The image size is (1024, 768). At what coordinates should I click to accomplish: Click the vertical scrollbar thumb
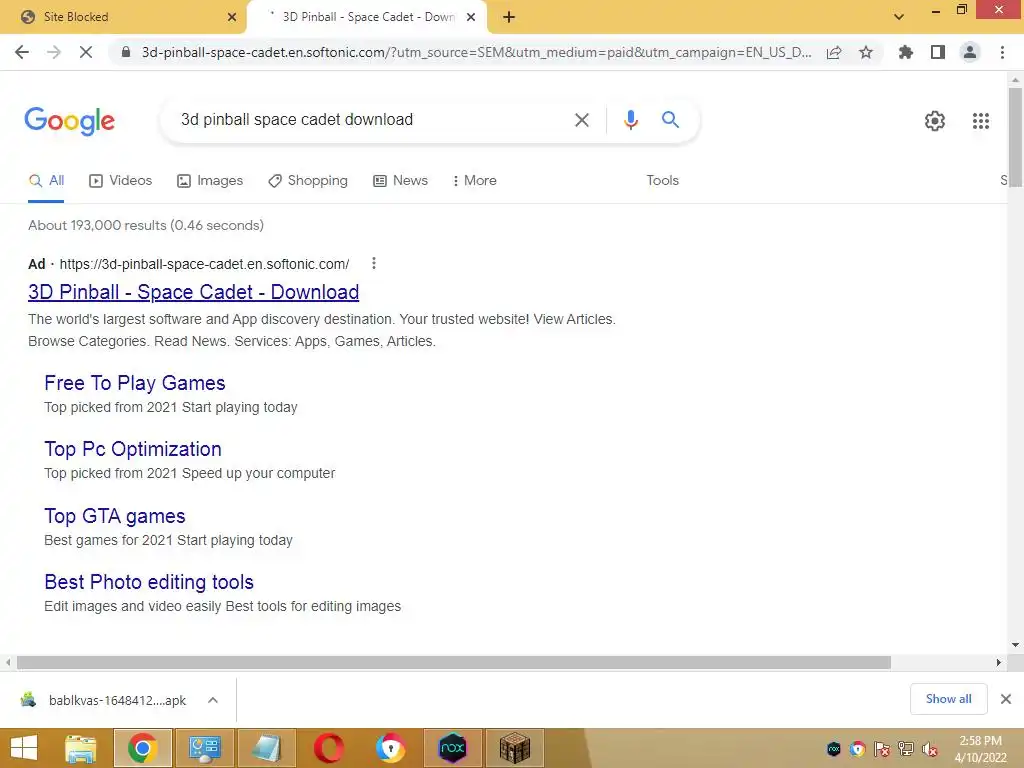click(x=1015, y=136)
